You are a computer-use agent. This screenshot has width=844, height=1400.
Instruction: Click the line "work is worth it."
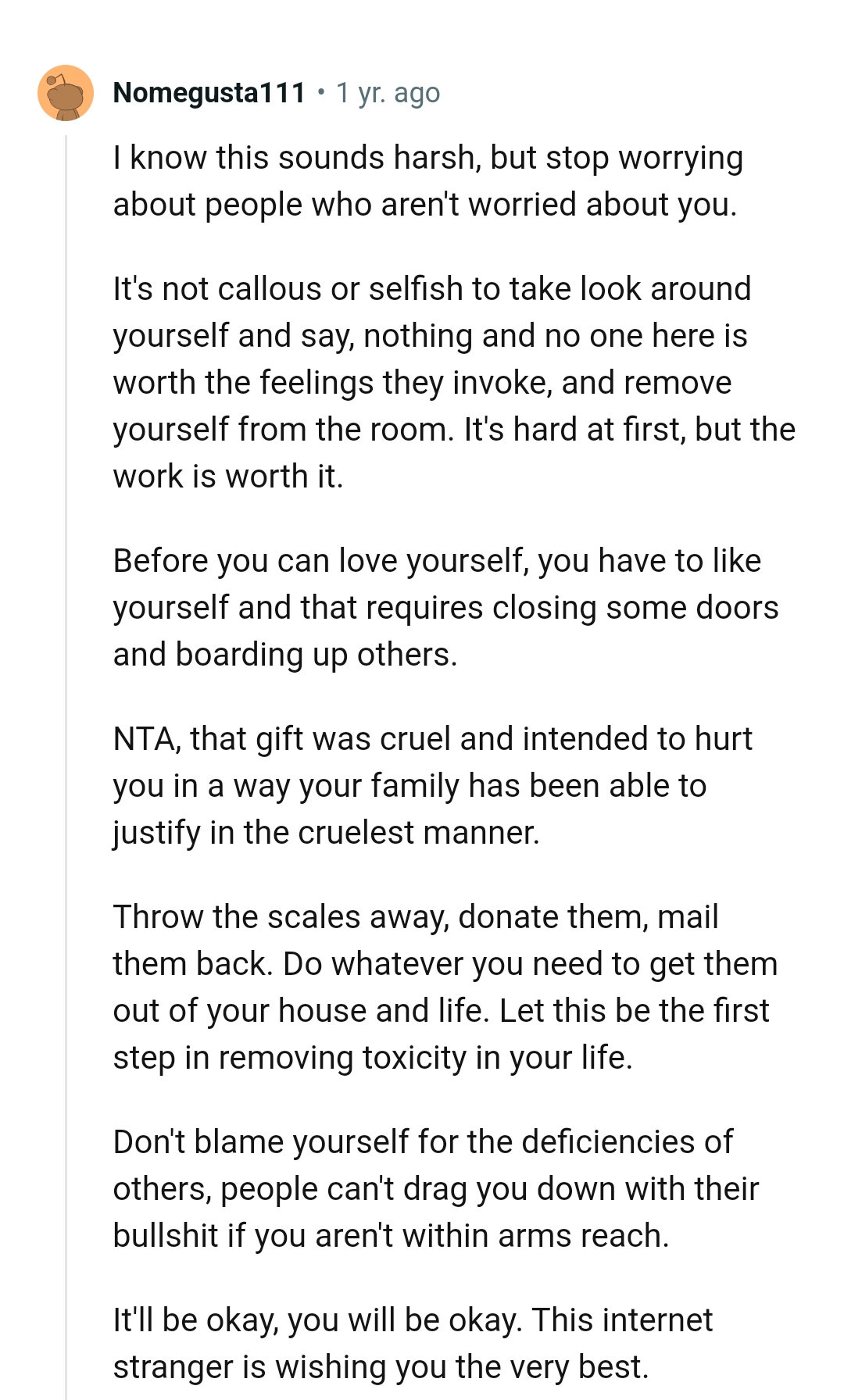tap(228, 477)
